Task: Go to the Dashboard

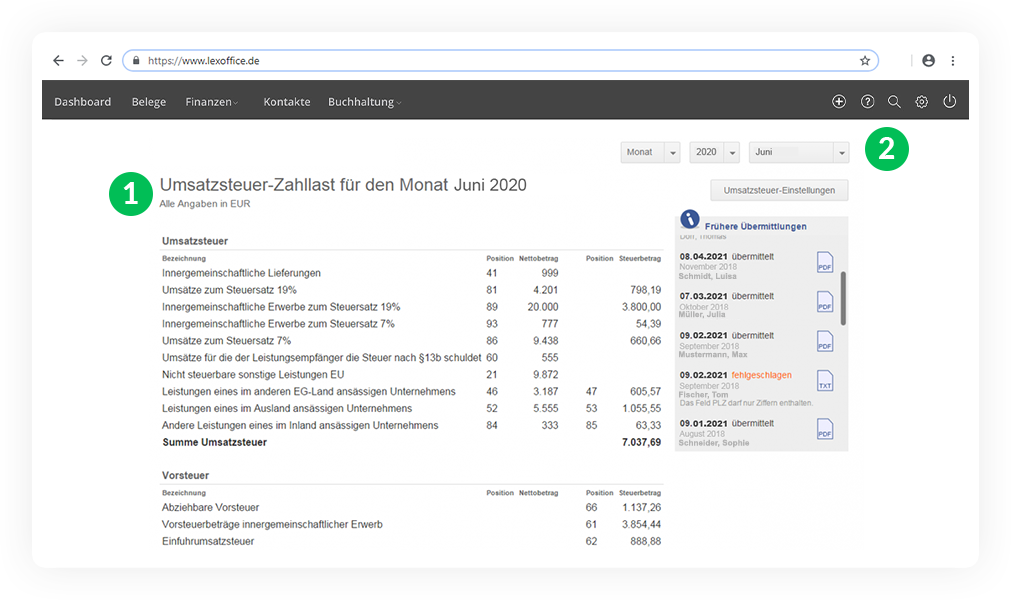Action: click(x=83, y=102)
